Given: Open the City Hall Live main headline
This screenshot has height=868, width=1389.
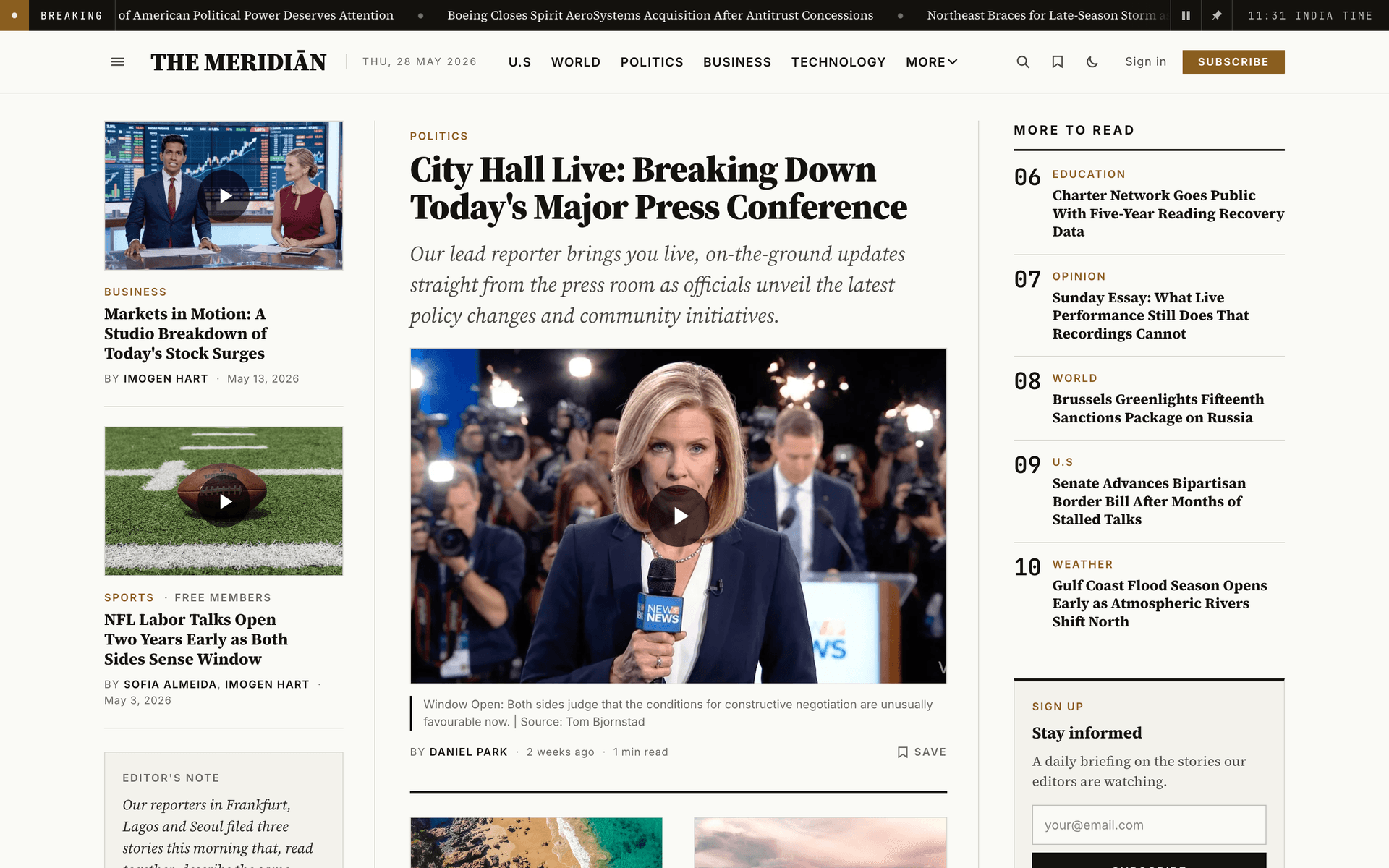Looking at the screenshot, I should coord(658,188).
